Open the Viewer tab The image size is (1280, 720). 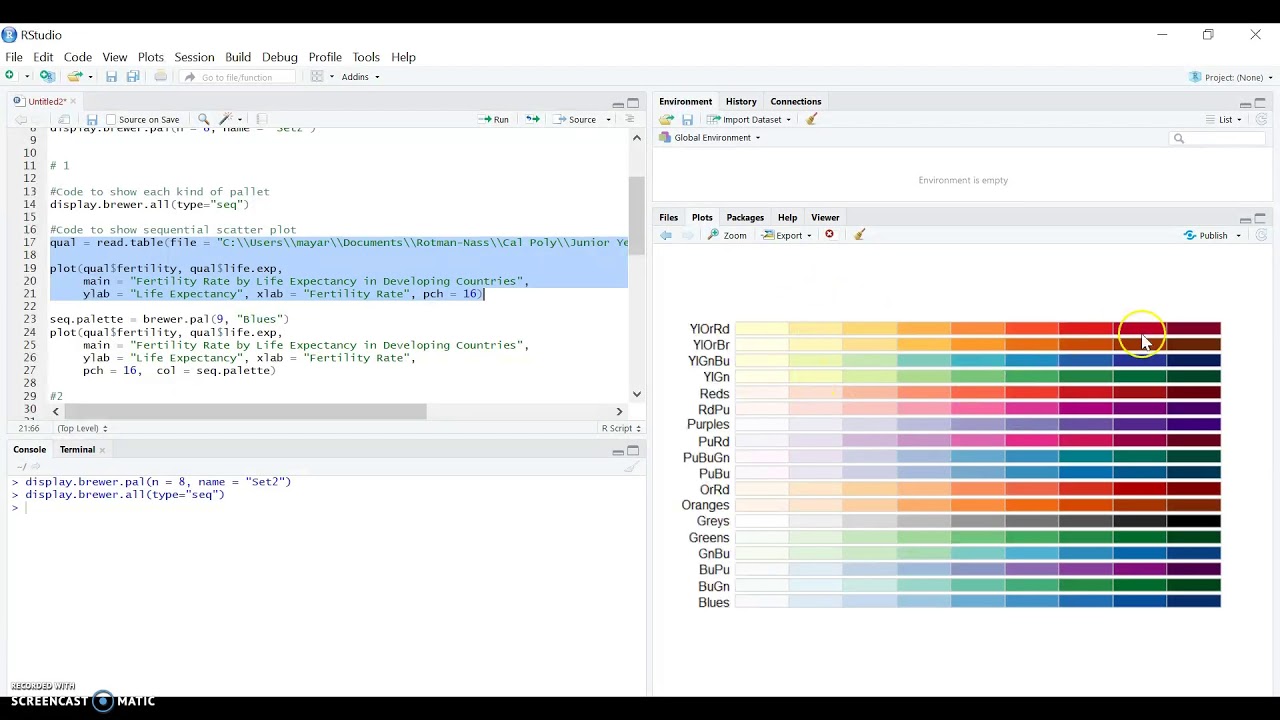point(825,217)
